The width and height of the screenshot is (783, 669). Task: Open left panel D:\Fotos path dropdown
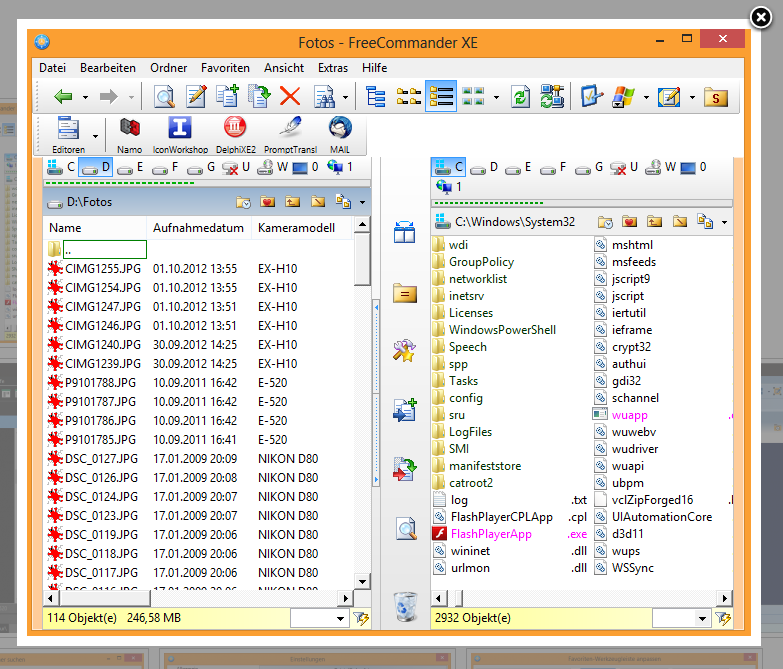[363, 202]
